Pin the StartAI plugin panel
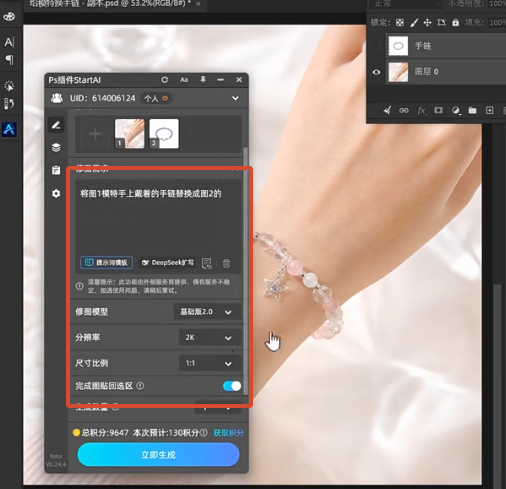Image resolution: width=506 pixels, height=489 pixels. tap(203, 80)
